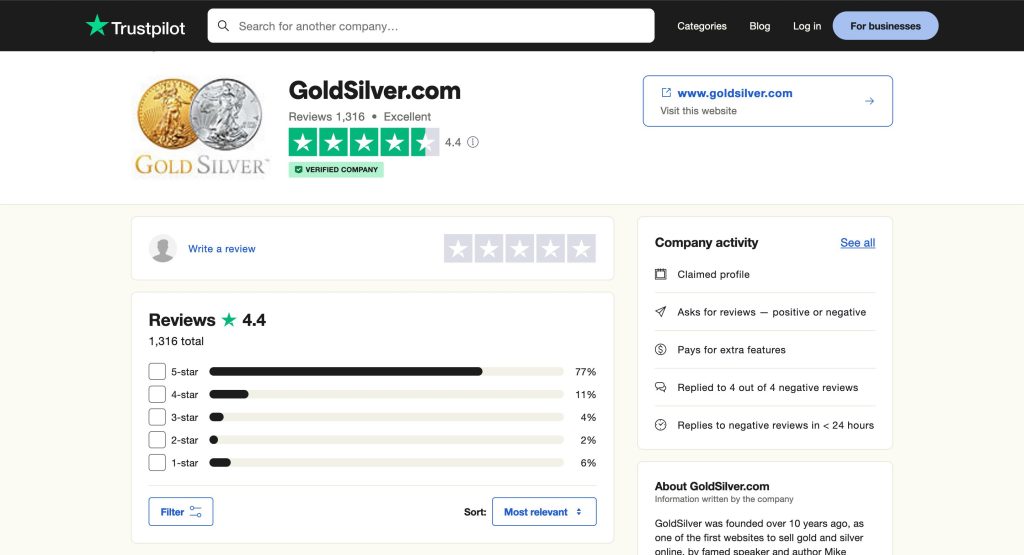The height and width of the screenshot is (555, 1024).
Task: Click the paper plane asks-for-reviews icon
Action: (x=660, y=312)
